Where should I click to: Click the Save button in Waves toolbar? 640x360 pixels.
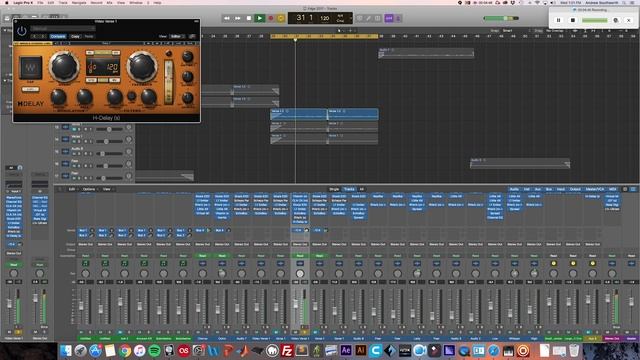[x=189, y=43]
